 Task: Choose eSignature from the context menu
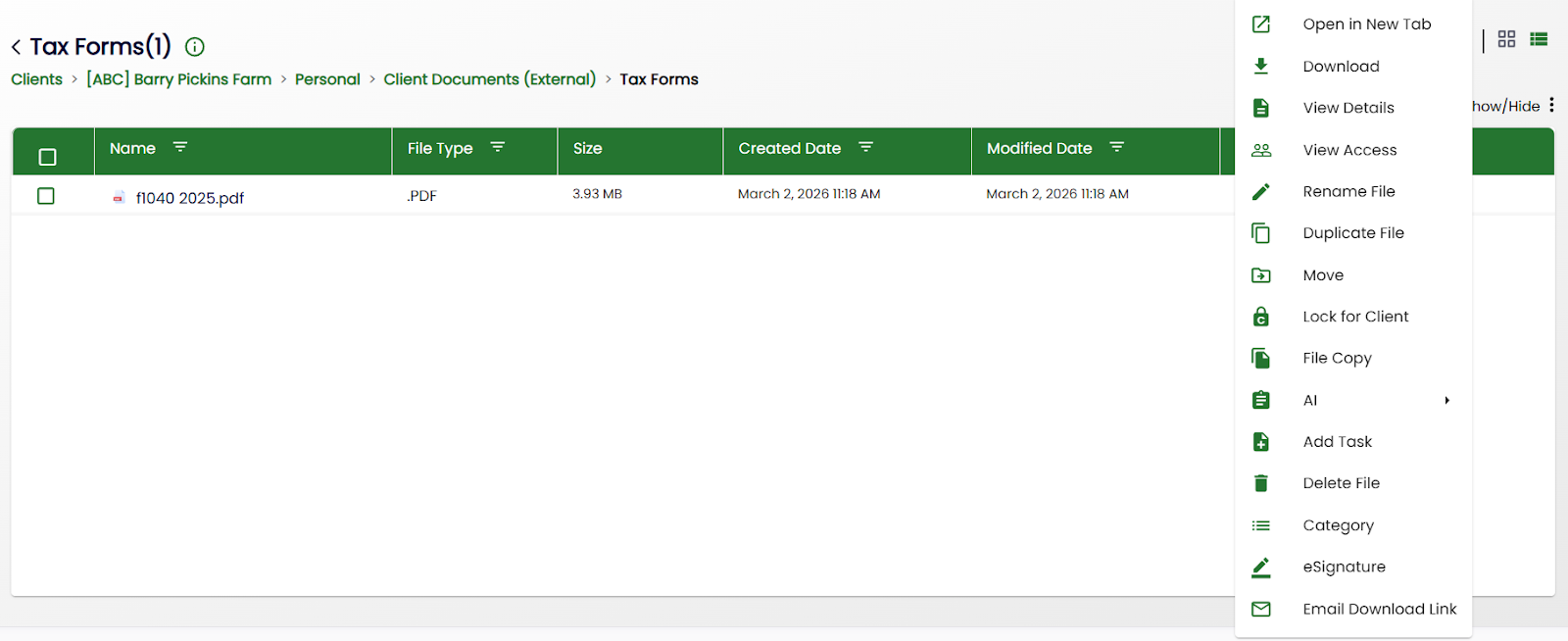[x=1344, y=567]
